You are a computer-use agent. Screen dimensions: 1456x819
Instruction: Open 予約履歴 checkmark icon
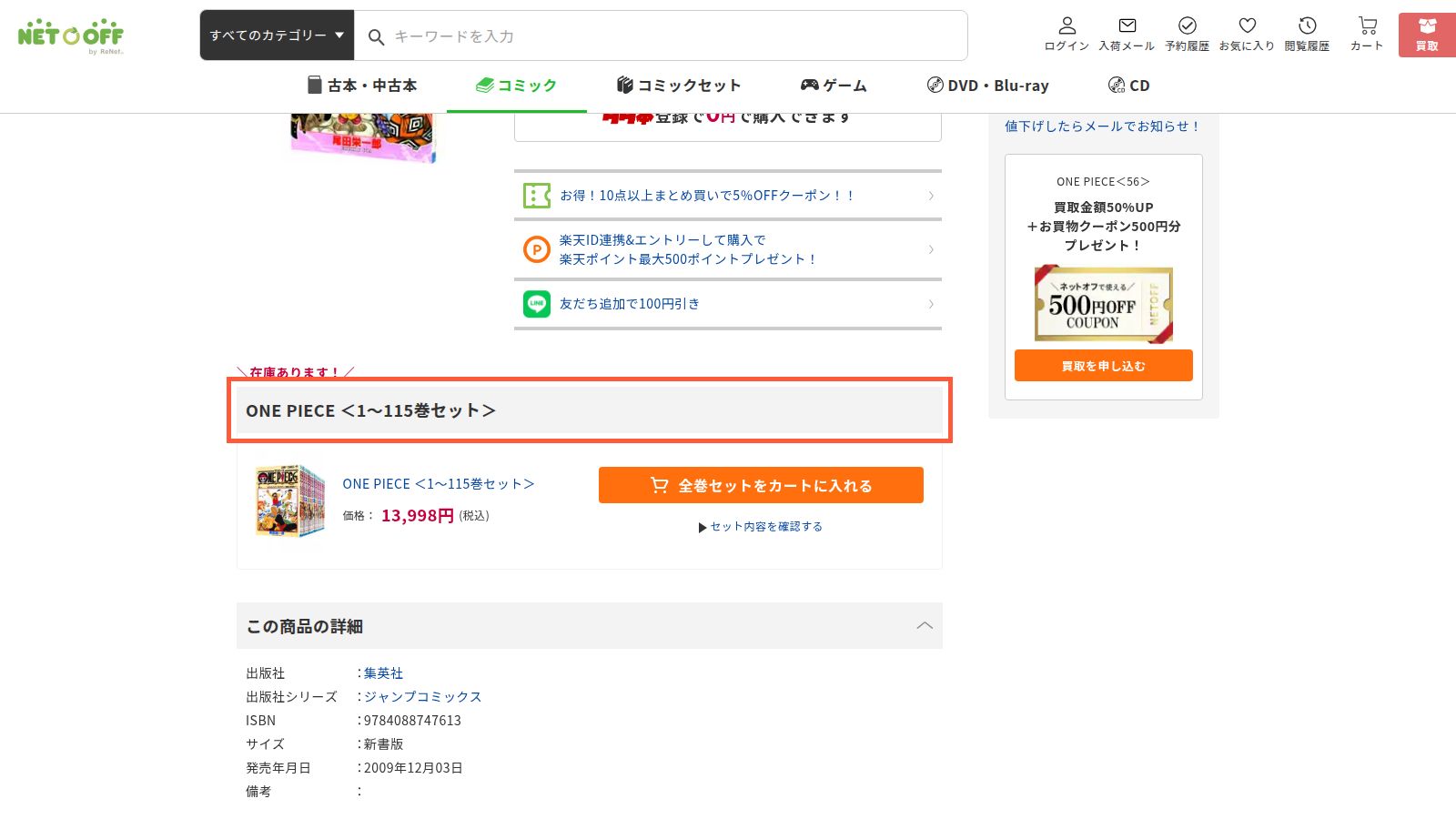1187,35
